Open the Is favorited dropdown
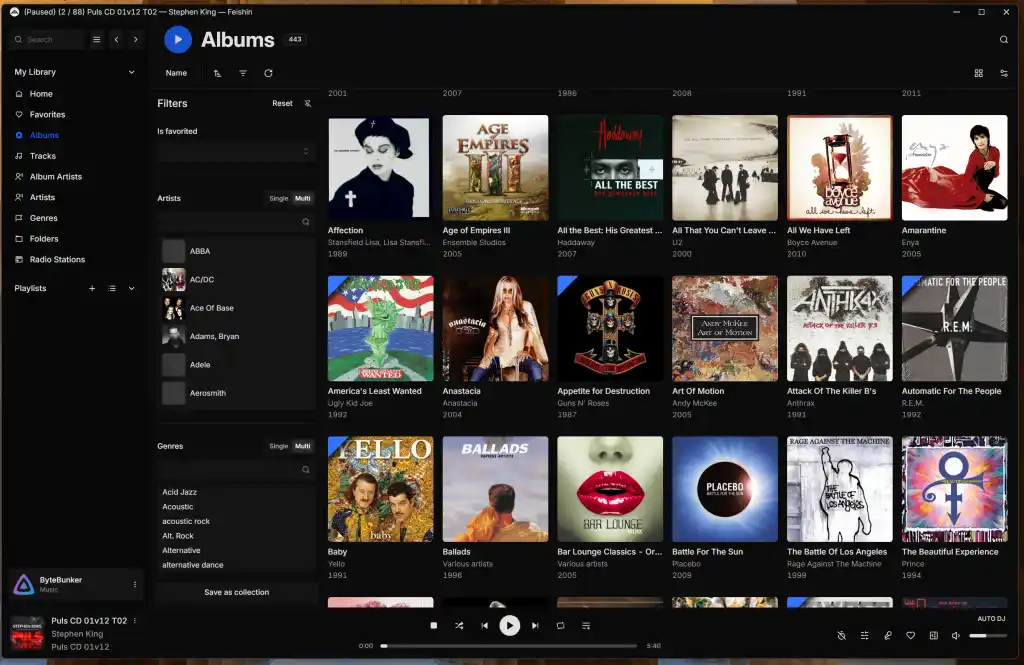1024x665 pixels. [x=236, y=151]
